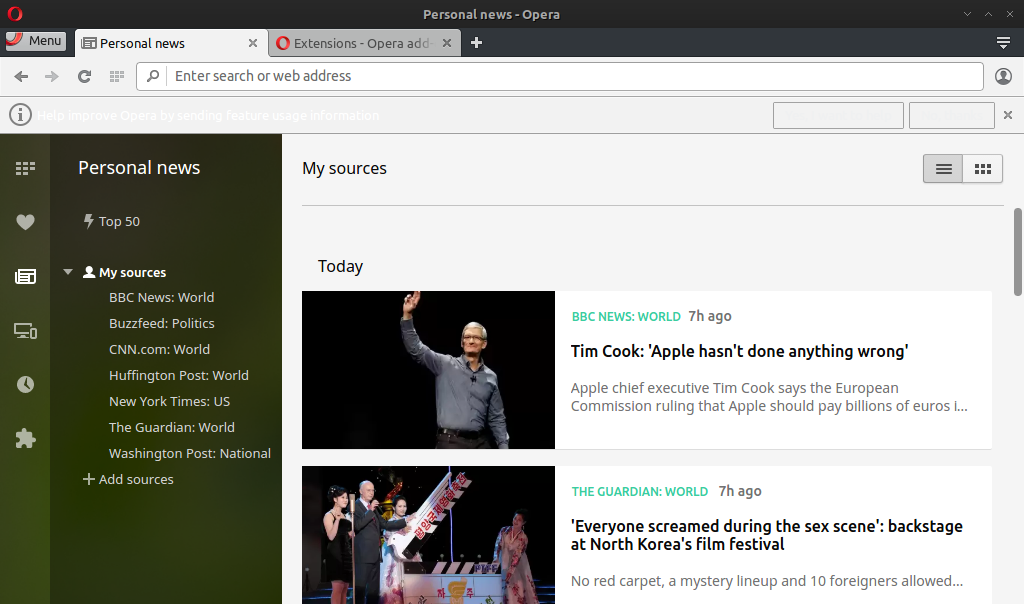Collapse the My sources tree
1024x604 pixels.
tap(68, 272)
